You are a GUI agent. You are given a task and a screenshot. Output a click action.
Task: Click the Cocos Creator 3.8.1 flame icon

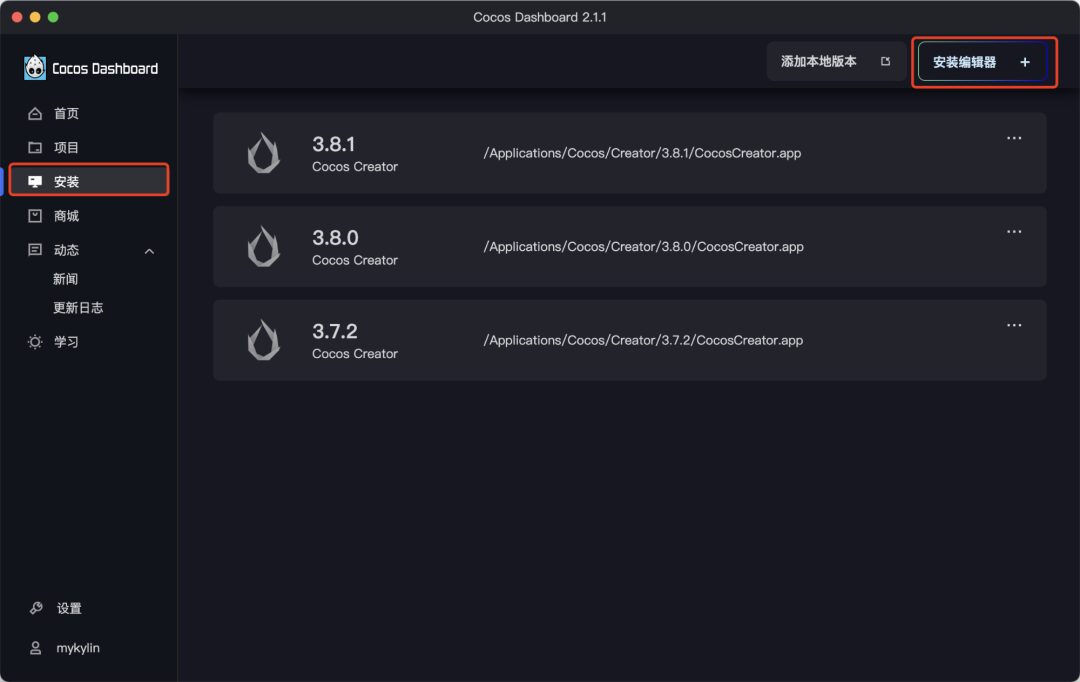[263, 153]
